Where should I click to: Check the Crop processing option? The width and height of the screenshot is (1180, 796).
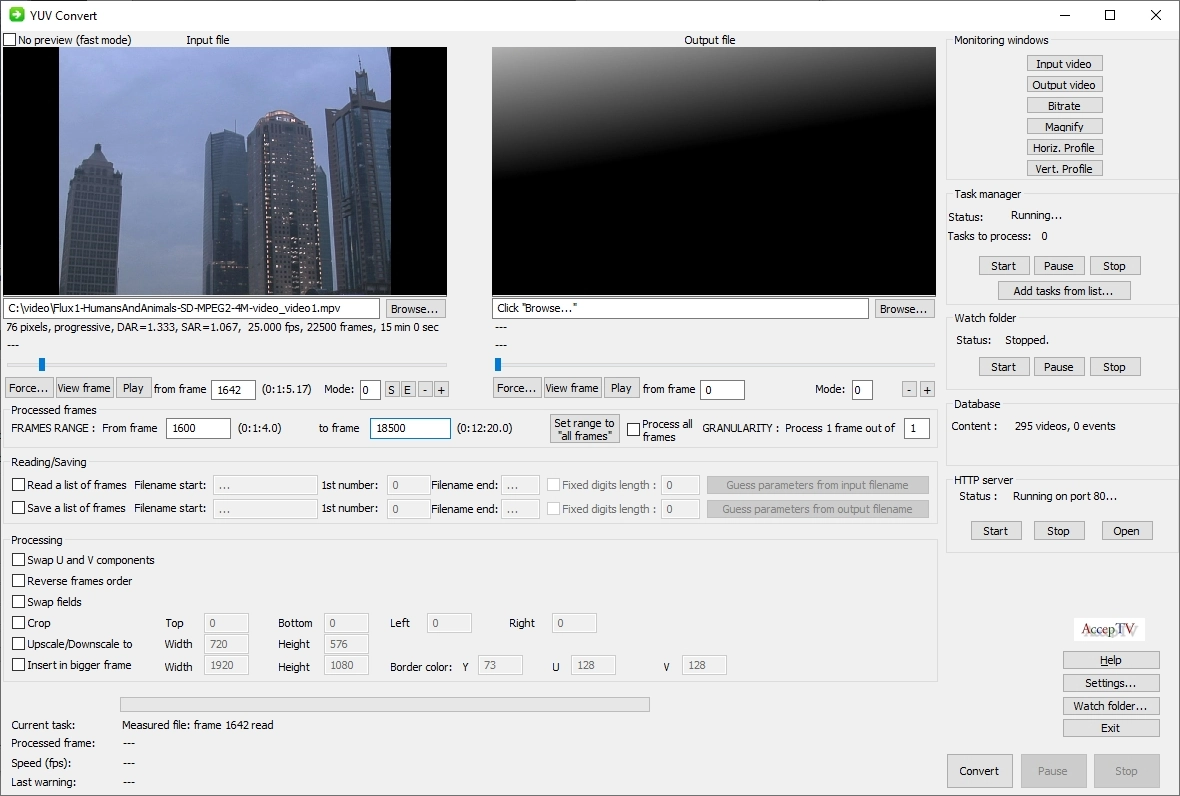[19, 623]
